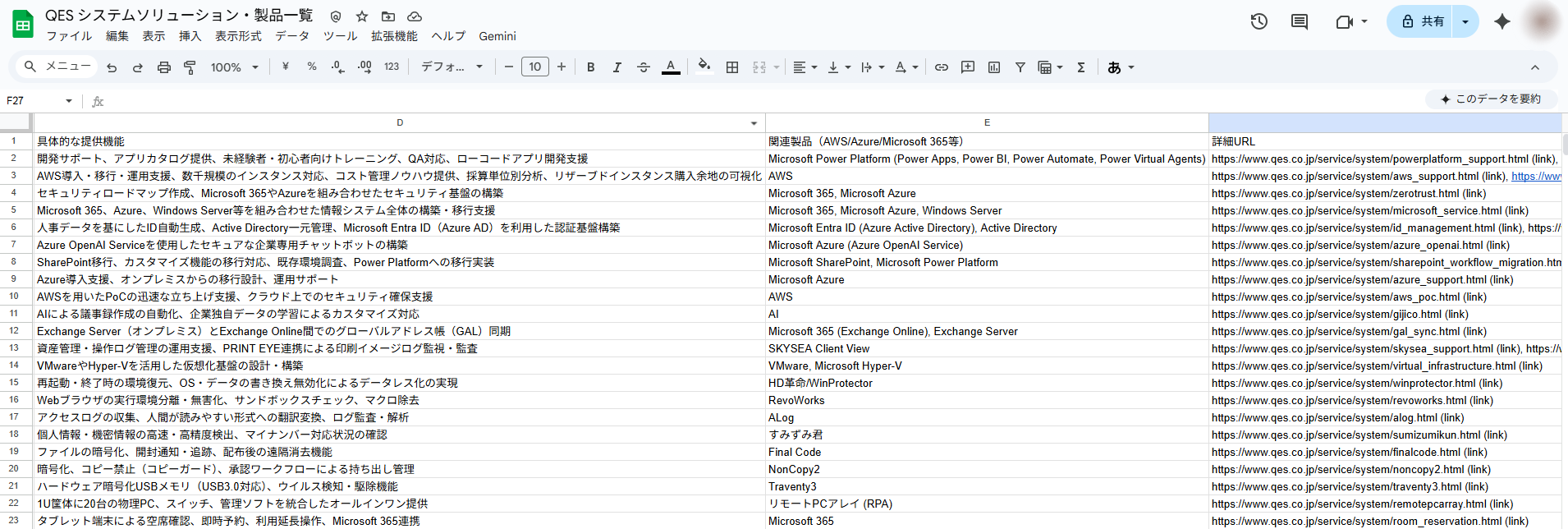Insert a chart from the toolbar
Image resolution: width=1568 pixels, height=529 pixels.
point(994,67)
